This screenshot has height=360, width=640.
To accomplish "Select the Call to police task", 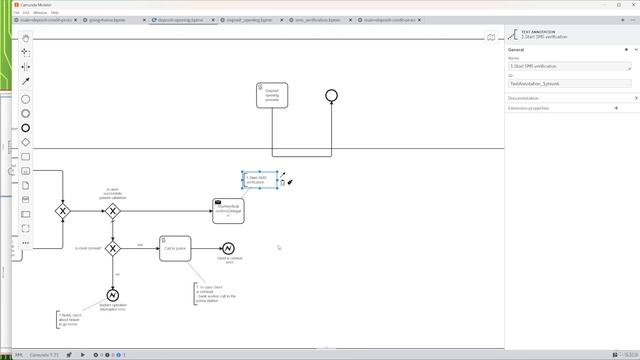I will (x=175, y=249).
